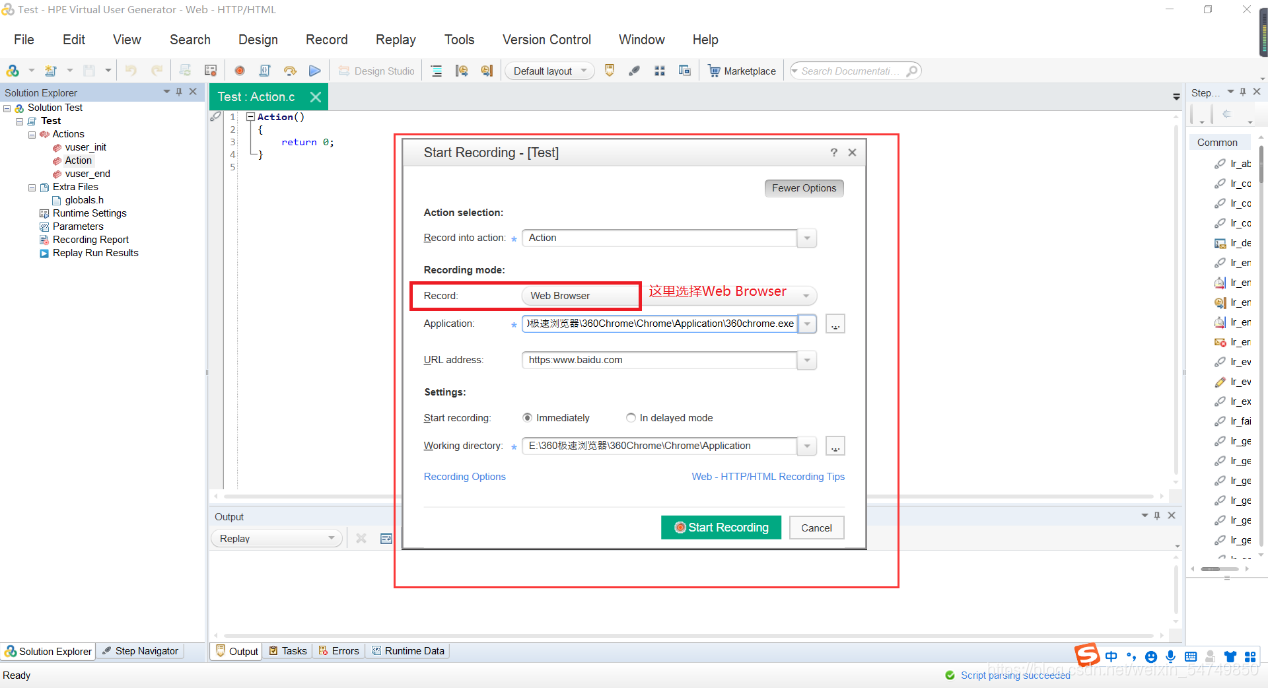
Task: Browse for Application path with ellipsis button
Action: coord(835,324)
